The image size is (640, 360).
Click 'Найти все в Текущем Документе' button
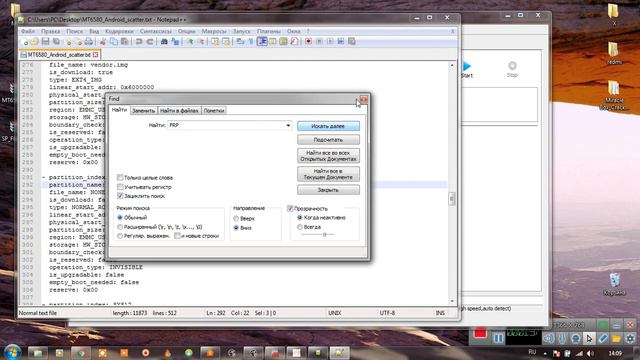(x=328, y=174)
